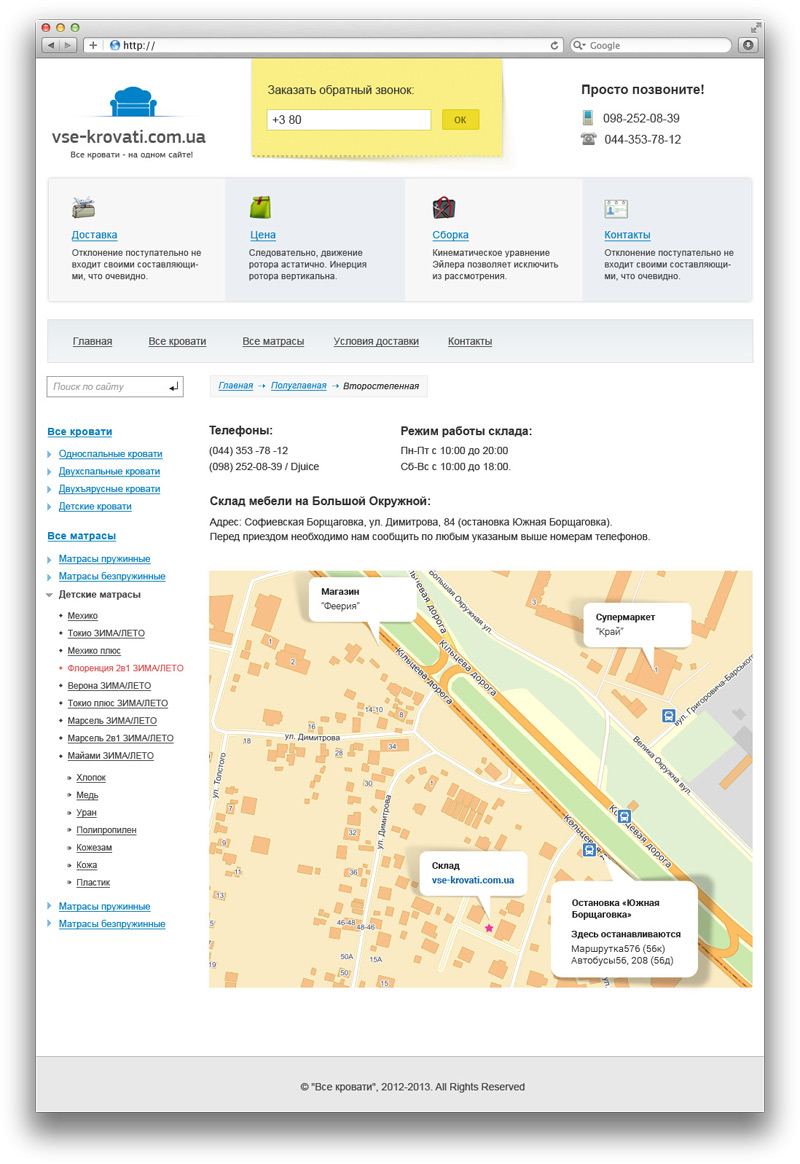Viewport: 800px width, 1164px height.
Task: Open the vse-krovati.com.ua link on the map
Action: (x=472, y=880)
